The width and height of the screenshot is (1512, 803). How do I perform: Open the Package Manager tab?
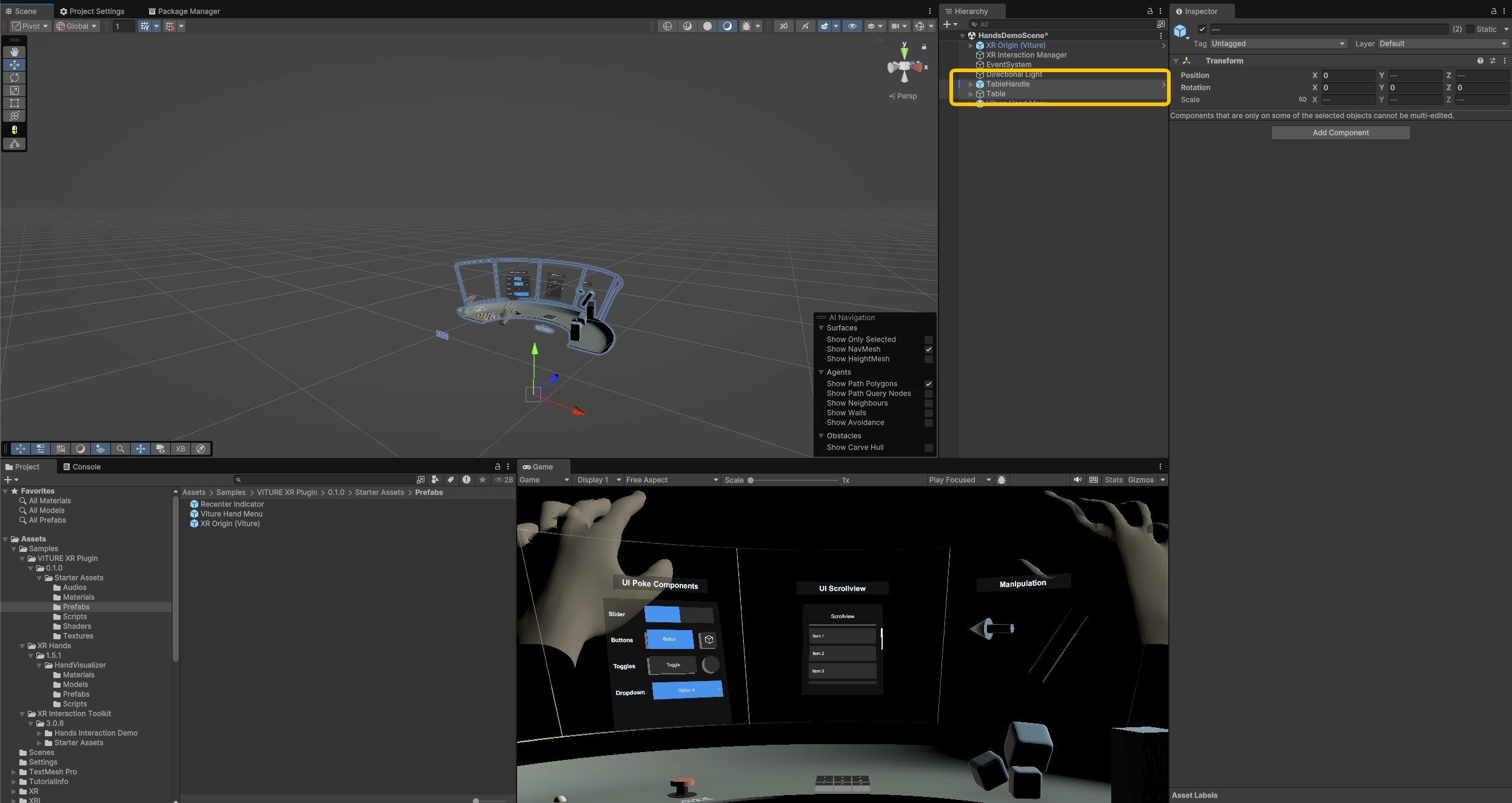184,11
